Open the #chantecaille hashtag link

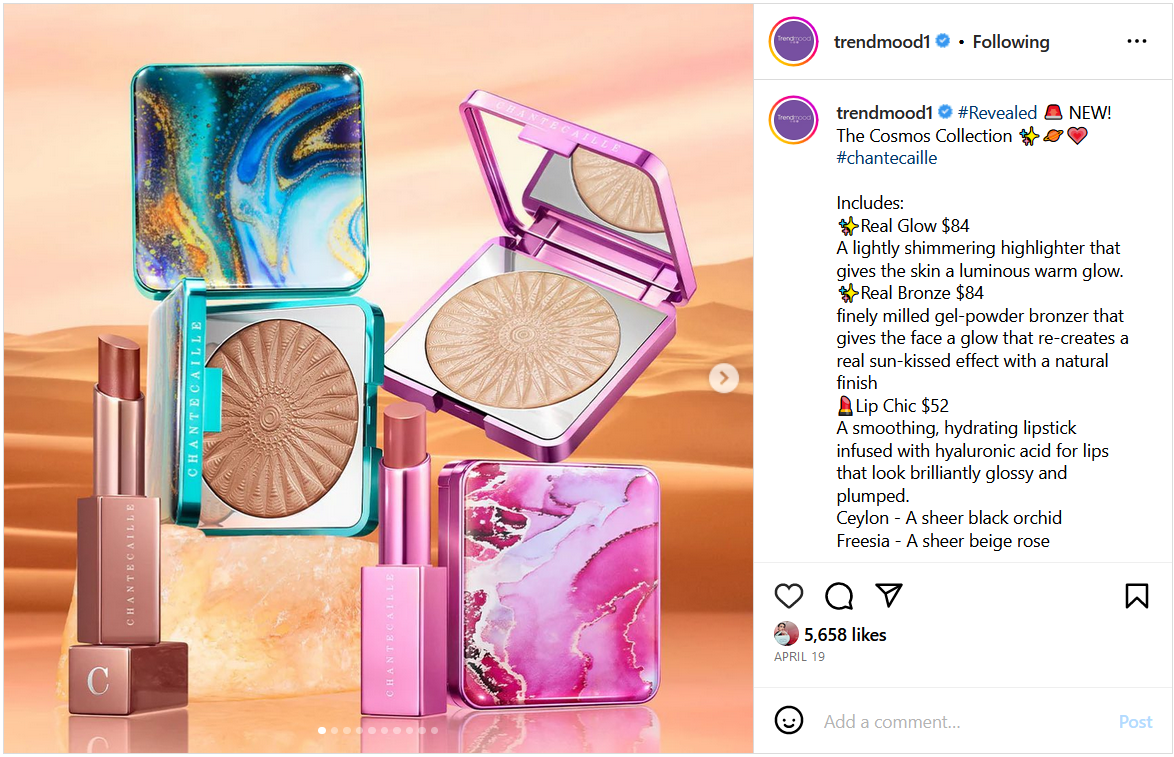click(x=886, y=158)
